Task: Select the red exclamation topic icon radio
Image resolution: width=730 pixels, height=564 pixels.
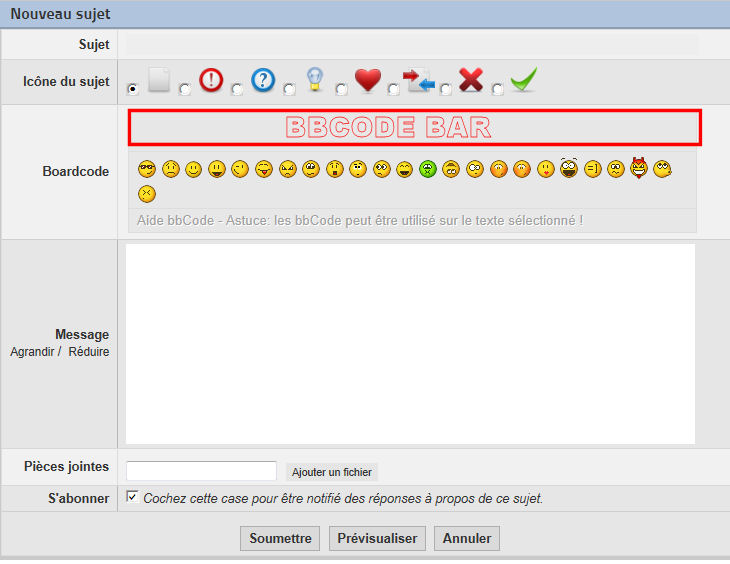Action: point(185,89)
